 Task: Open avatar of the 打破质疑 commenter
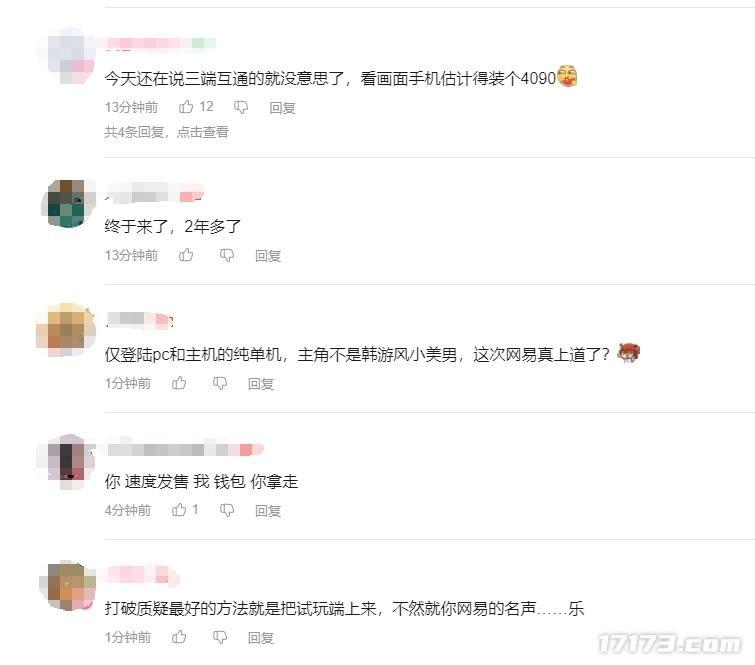pos(68,587)
